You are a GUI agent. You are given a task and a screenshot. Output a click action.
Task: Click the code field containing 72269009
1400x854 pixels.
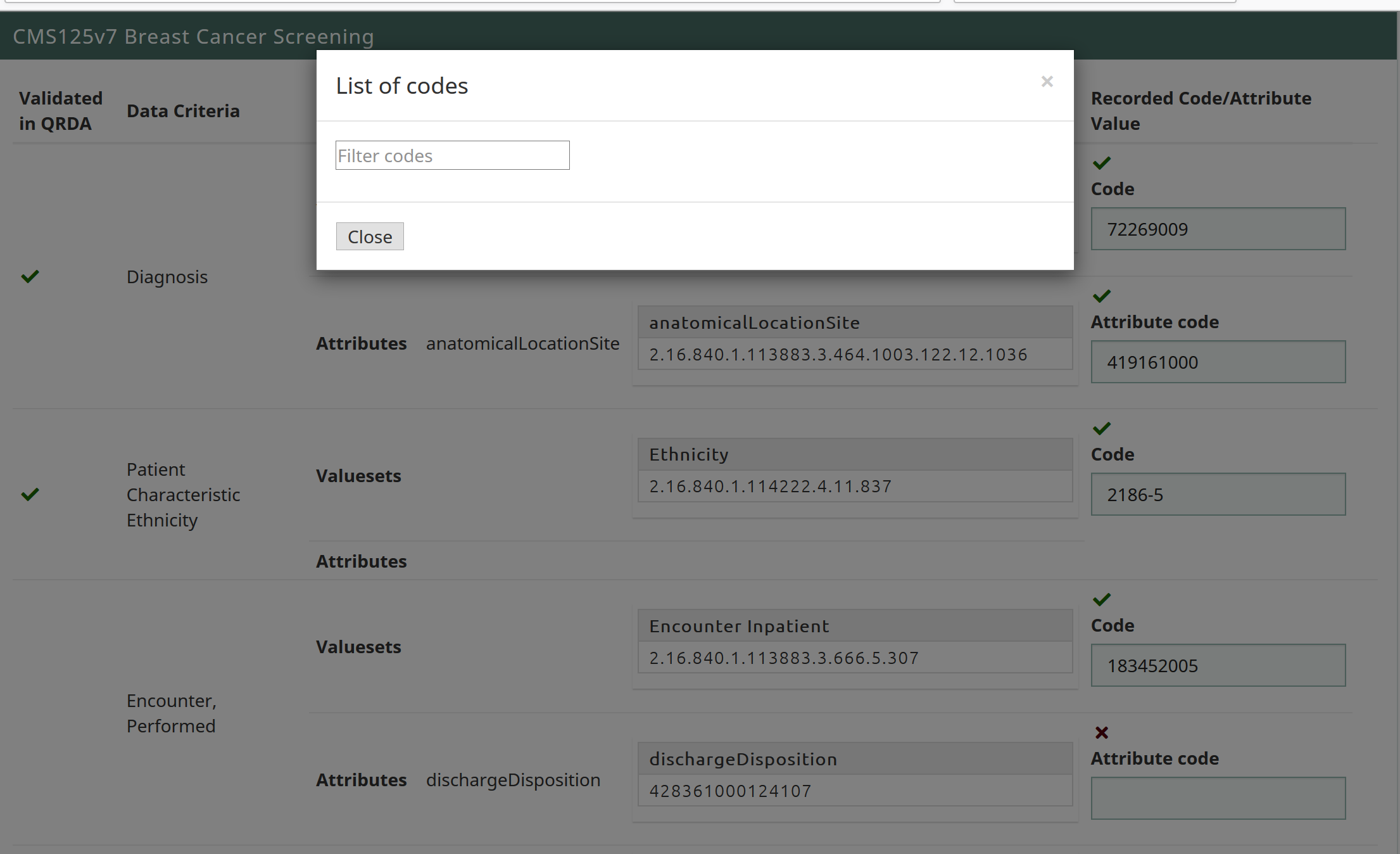[1217, 229]
